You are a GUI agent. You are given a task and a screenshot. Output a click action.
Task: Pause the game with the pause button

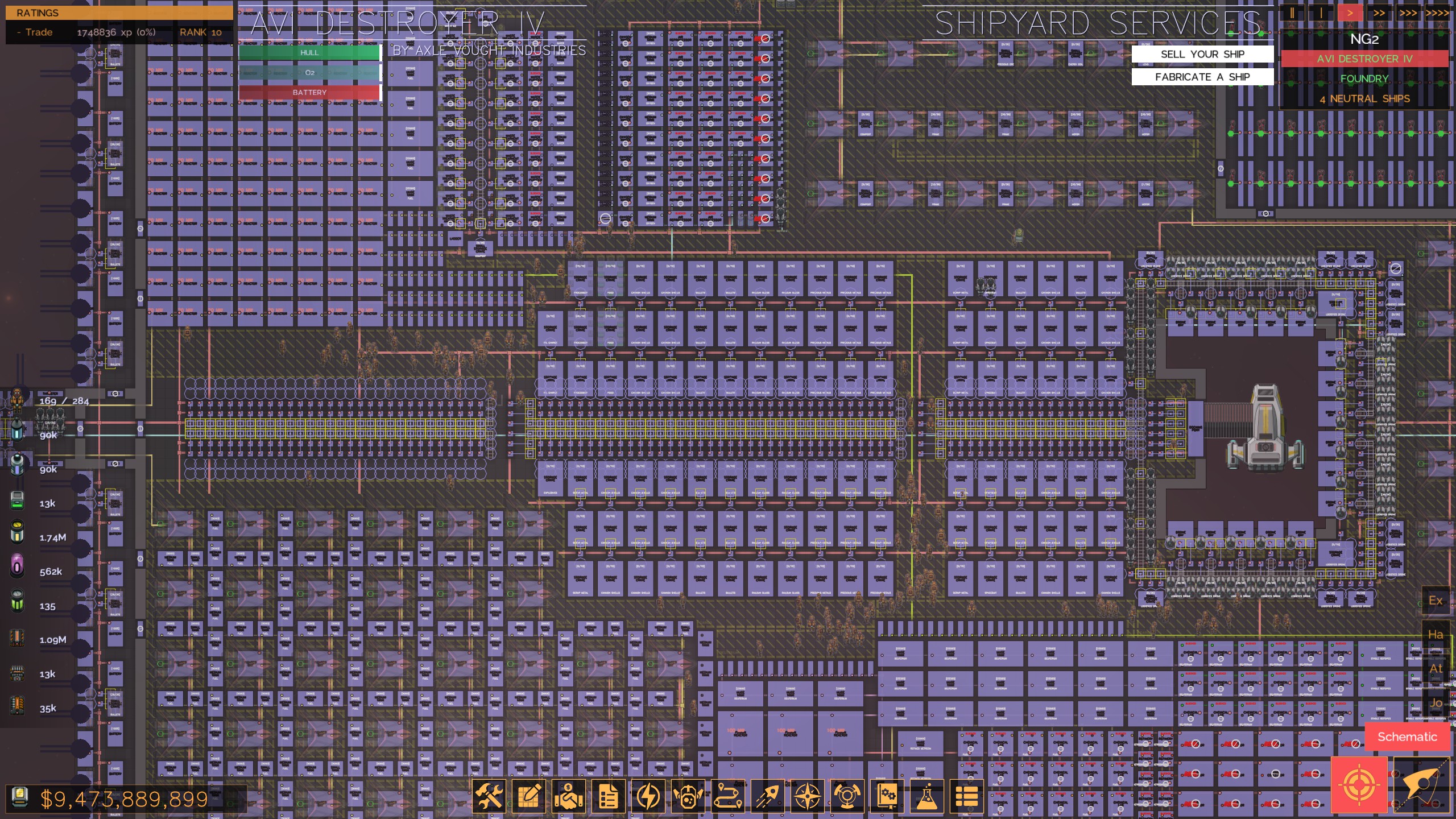[x=1292, y=13]
